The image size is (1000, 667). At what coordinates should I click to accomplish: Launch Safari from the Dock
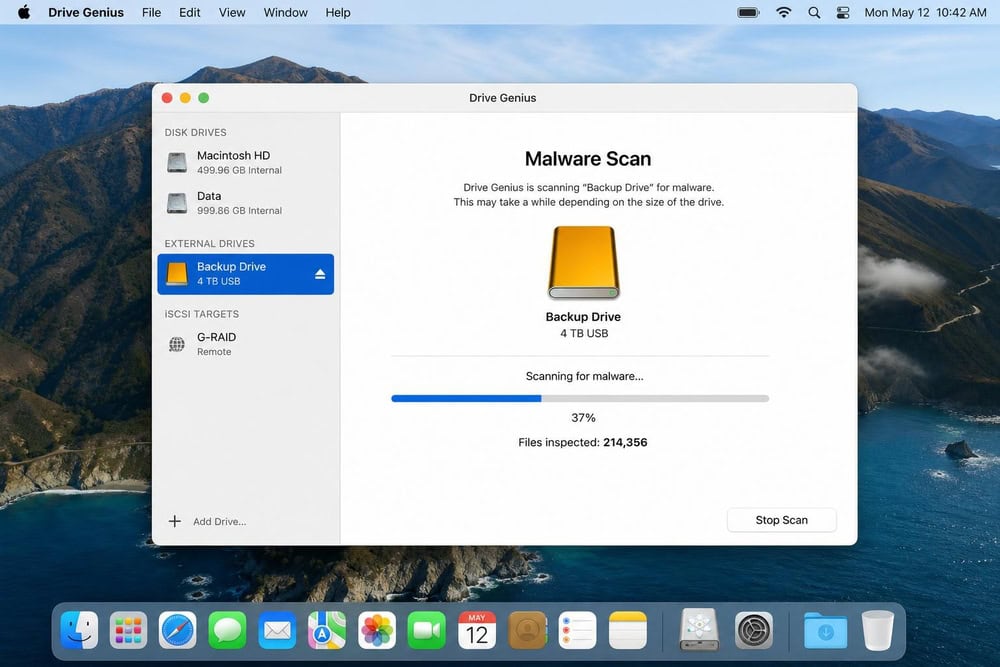click(x=178, y=630)
